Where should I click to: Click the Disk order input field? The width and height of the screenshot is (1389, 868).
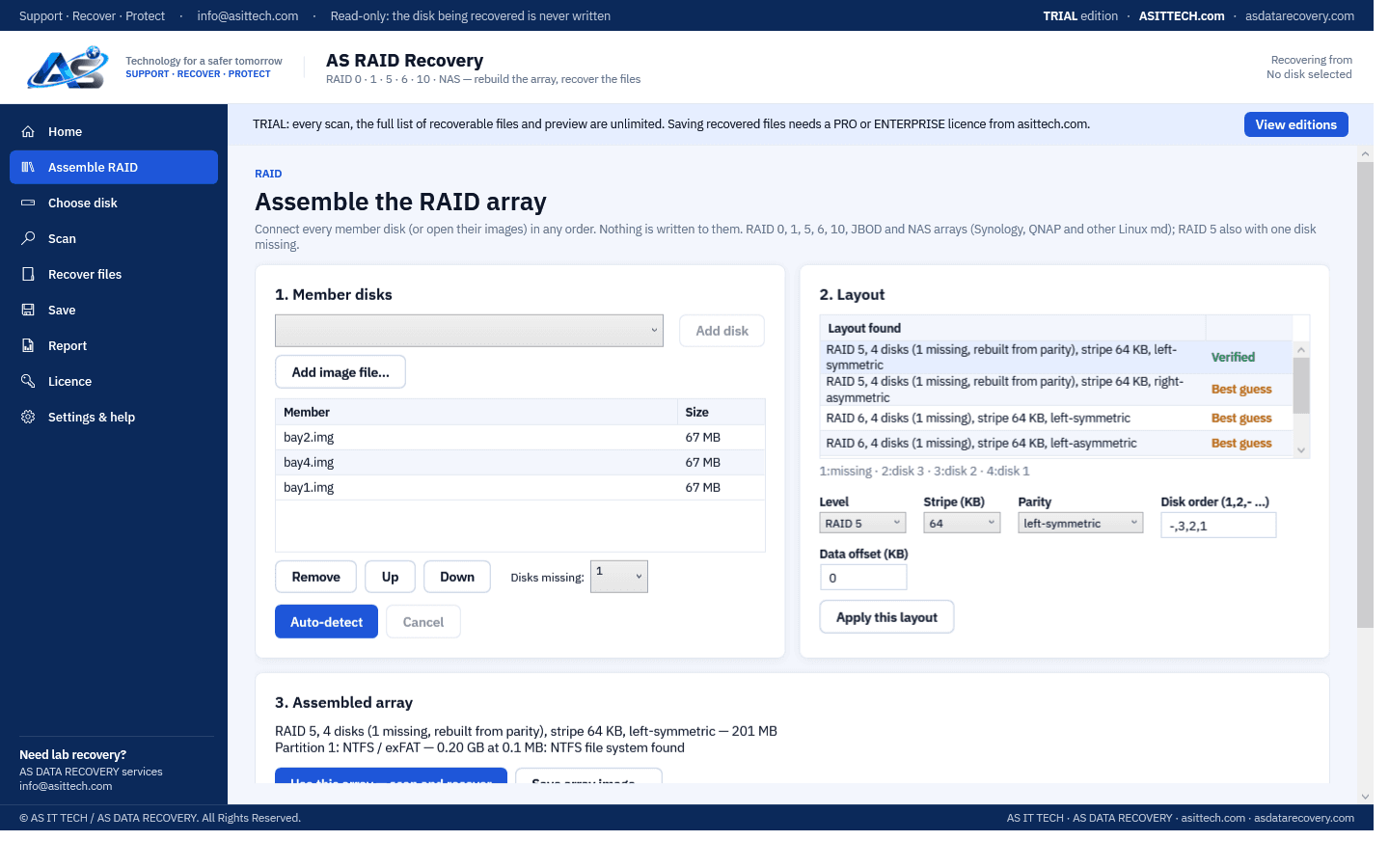1218,526
